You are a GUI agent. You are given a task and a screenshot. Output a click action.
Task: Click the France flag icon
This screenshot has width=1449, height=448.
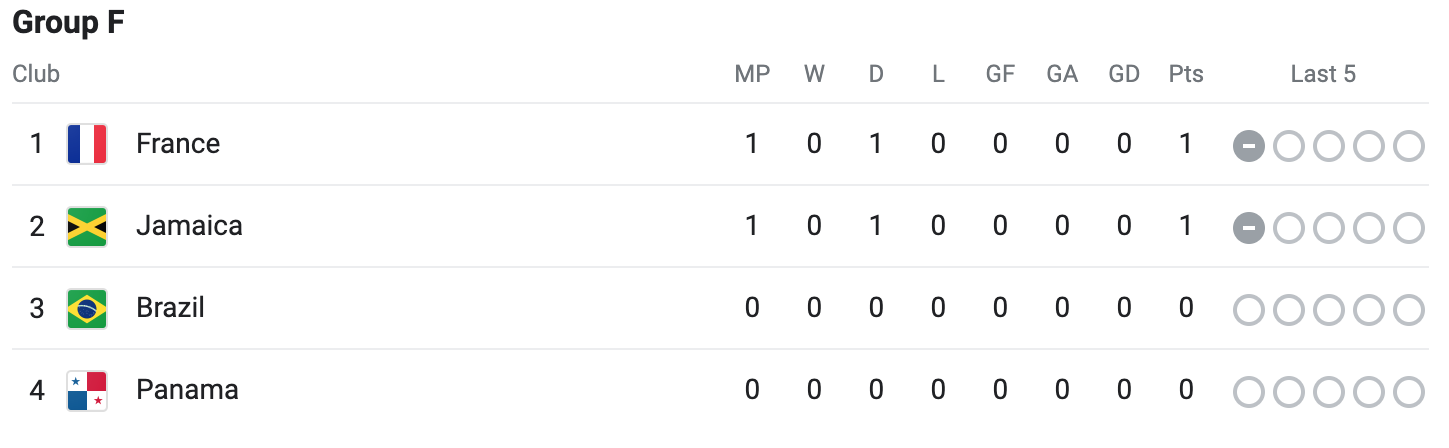coord(87,144)
